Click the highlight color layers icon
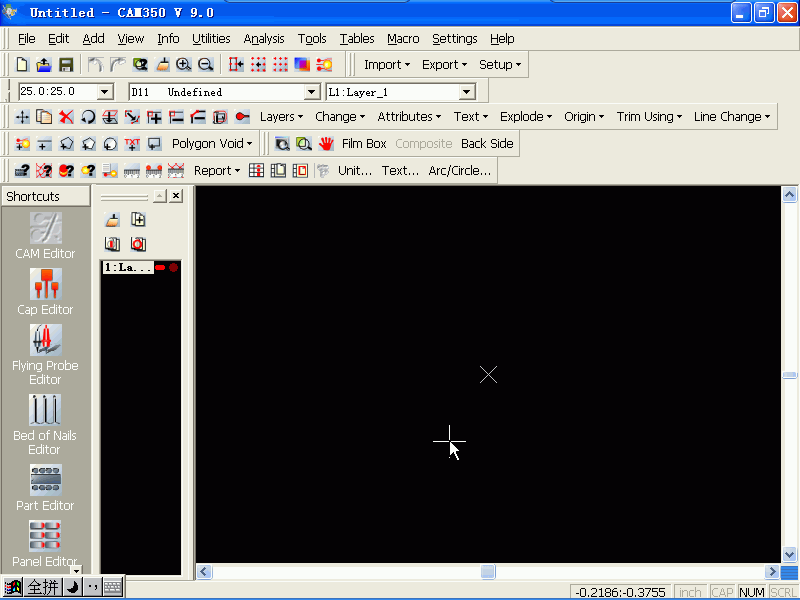This screenshot has width=800, height=600. tap(302, 64)
